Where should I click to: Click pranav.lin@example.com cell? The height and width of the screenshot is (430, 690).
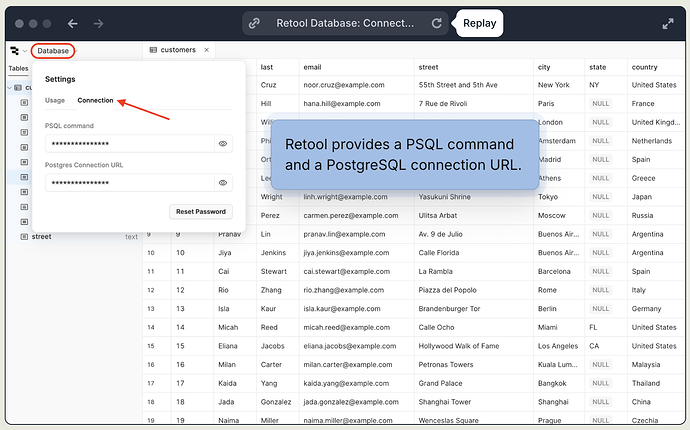(356, 234)
